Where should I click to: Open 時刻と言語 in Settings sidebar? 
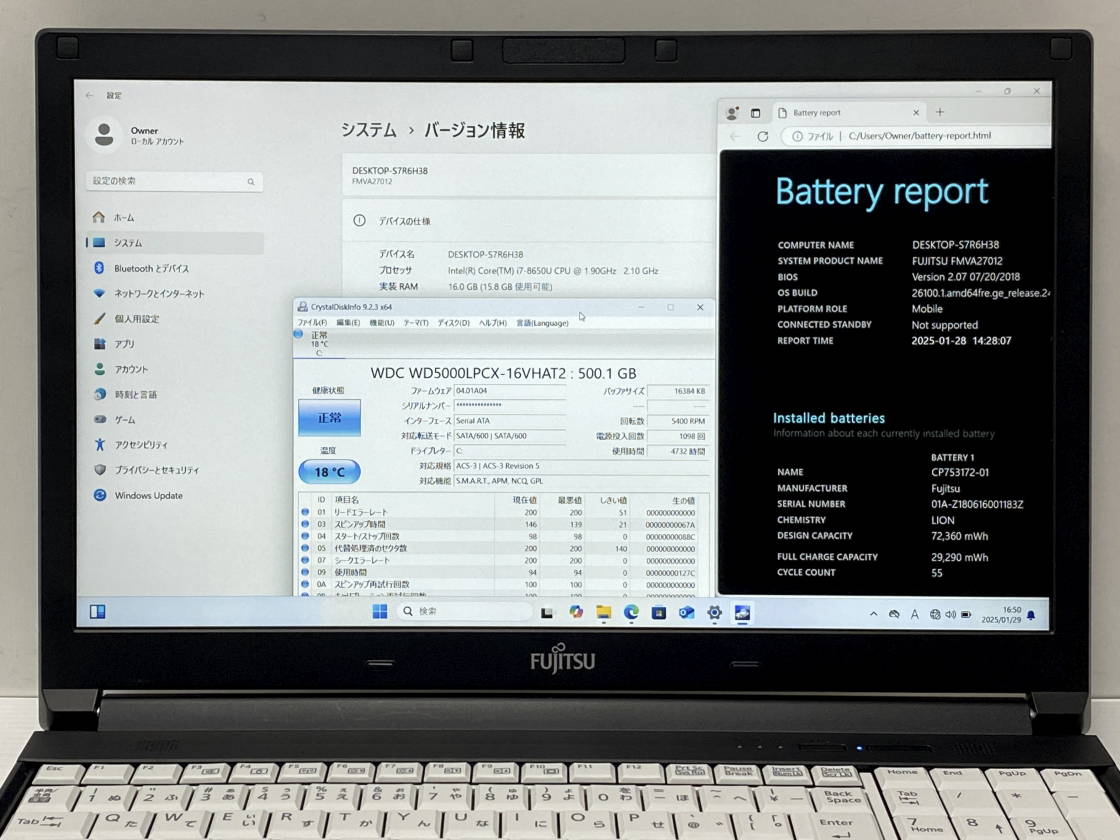tap(174, 394)
